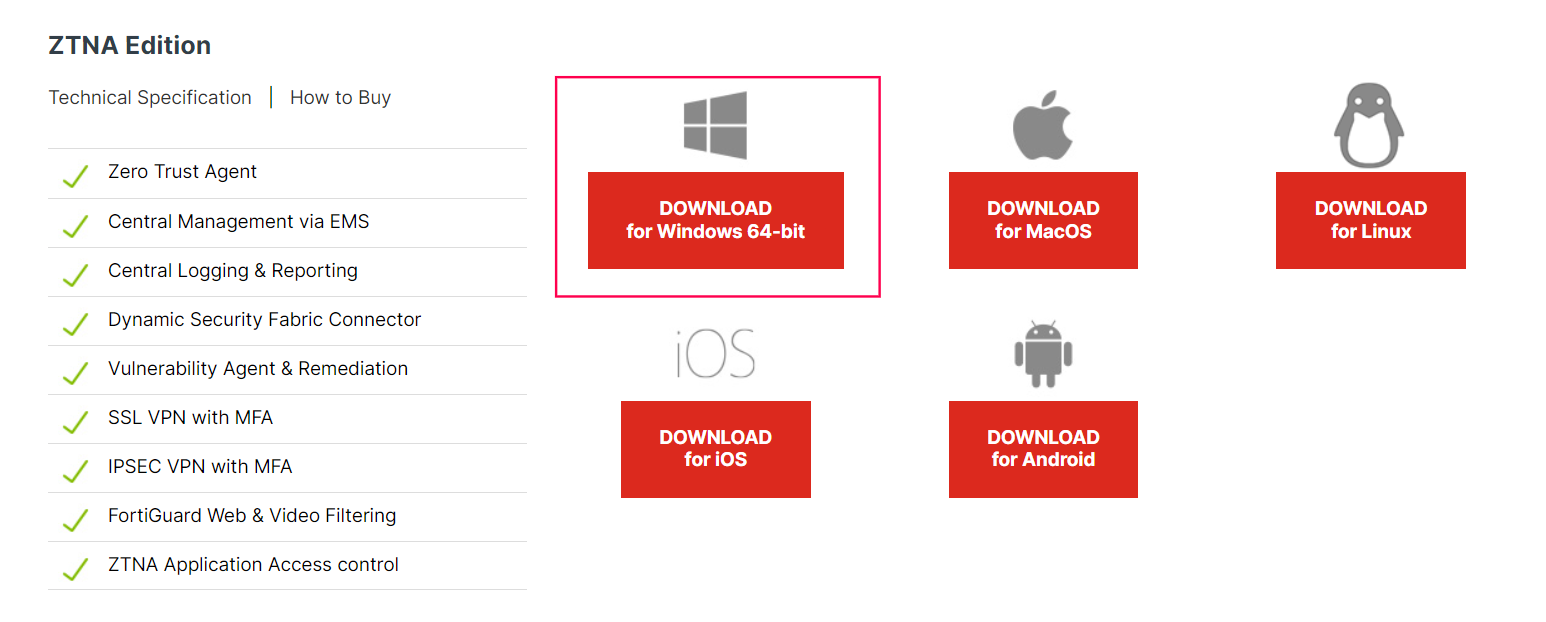
Task: Open the How to Buy link
Action: click(x=340, y=98)
